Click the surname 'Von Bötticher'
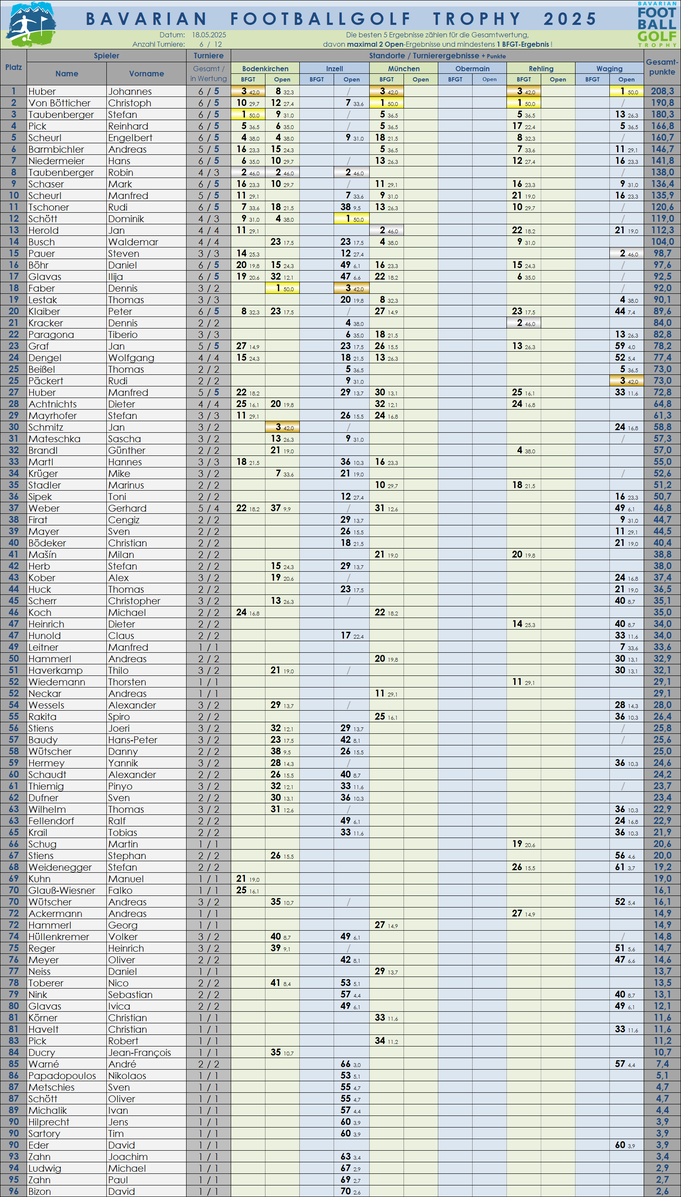The width and height of the screenshot is (681, 1197). click(x=57, y=102)
